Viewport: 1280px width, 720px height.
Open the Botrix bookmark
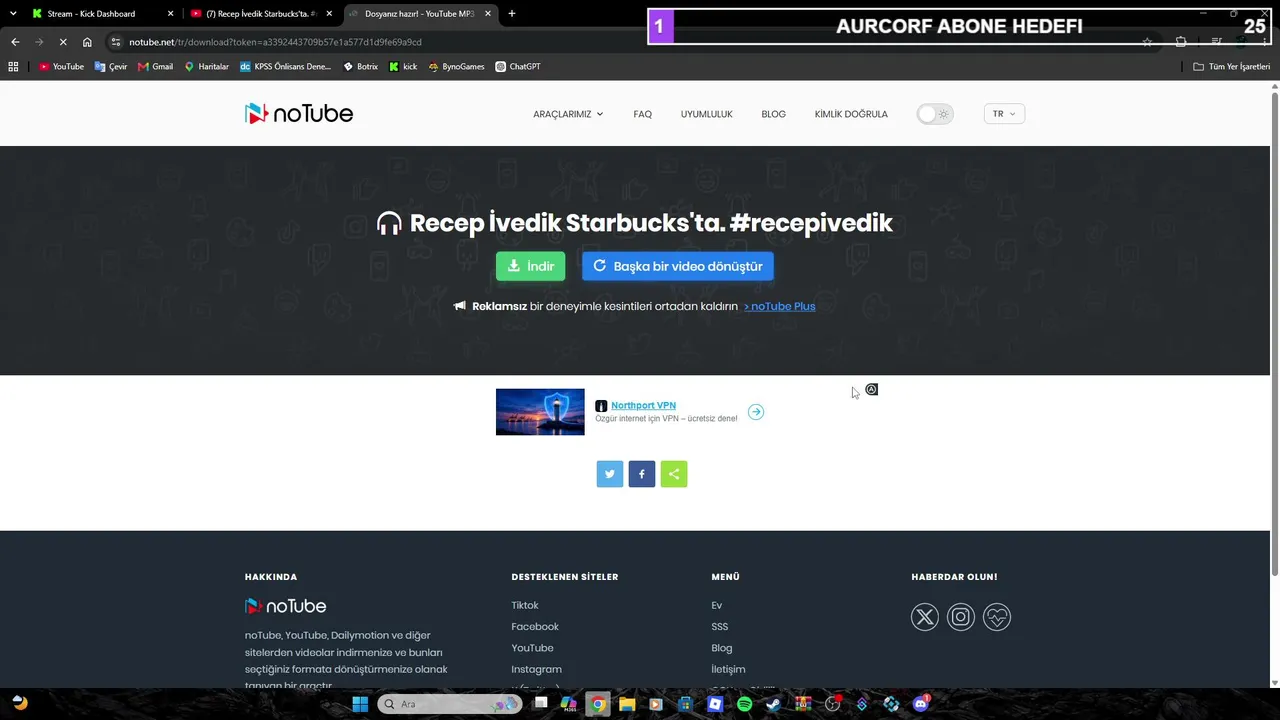(x=360, y=67)
